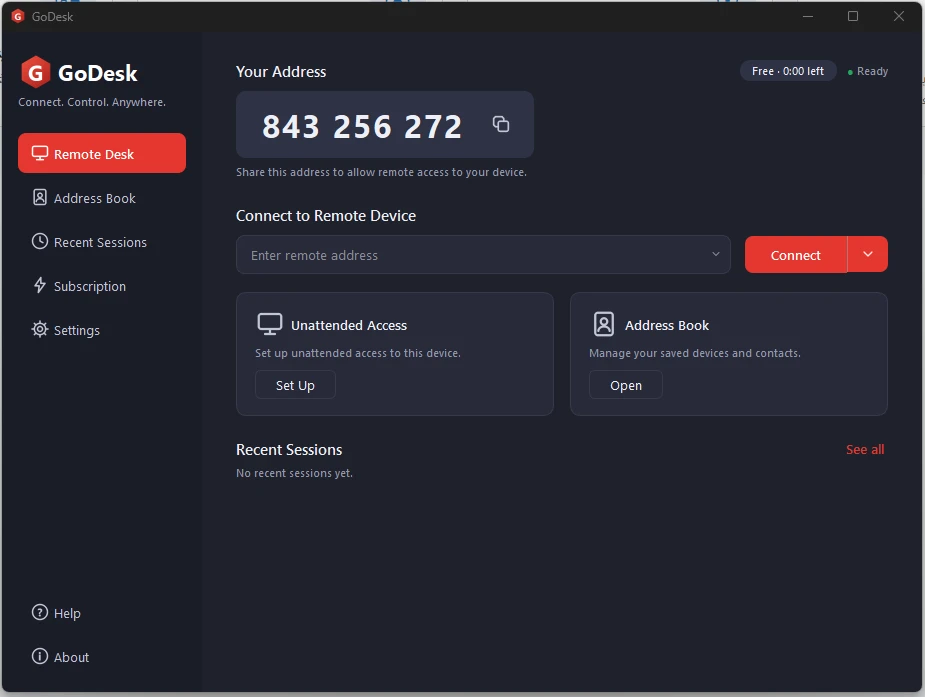Click 'Manage your saved devices and contacts.' text

pos(695,353)
